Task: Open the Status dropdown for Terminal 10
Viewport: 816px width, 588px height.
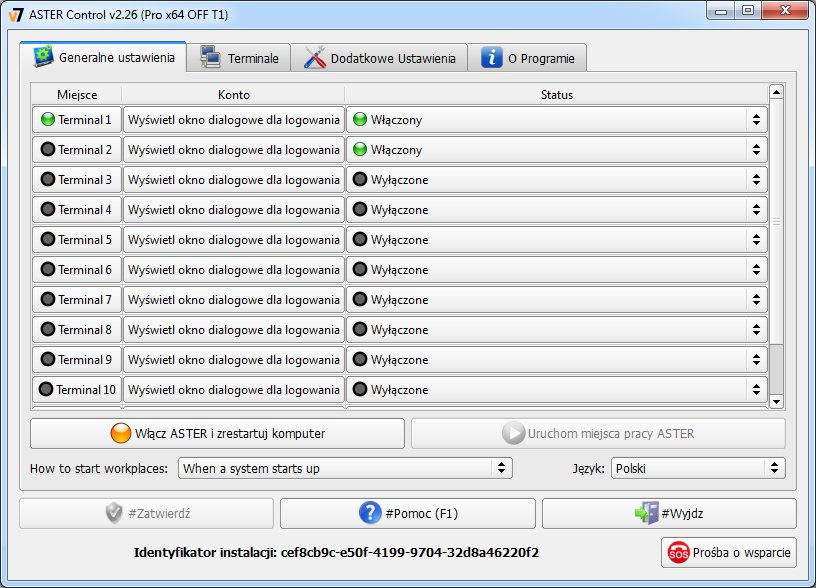Action: point(557,390)
